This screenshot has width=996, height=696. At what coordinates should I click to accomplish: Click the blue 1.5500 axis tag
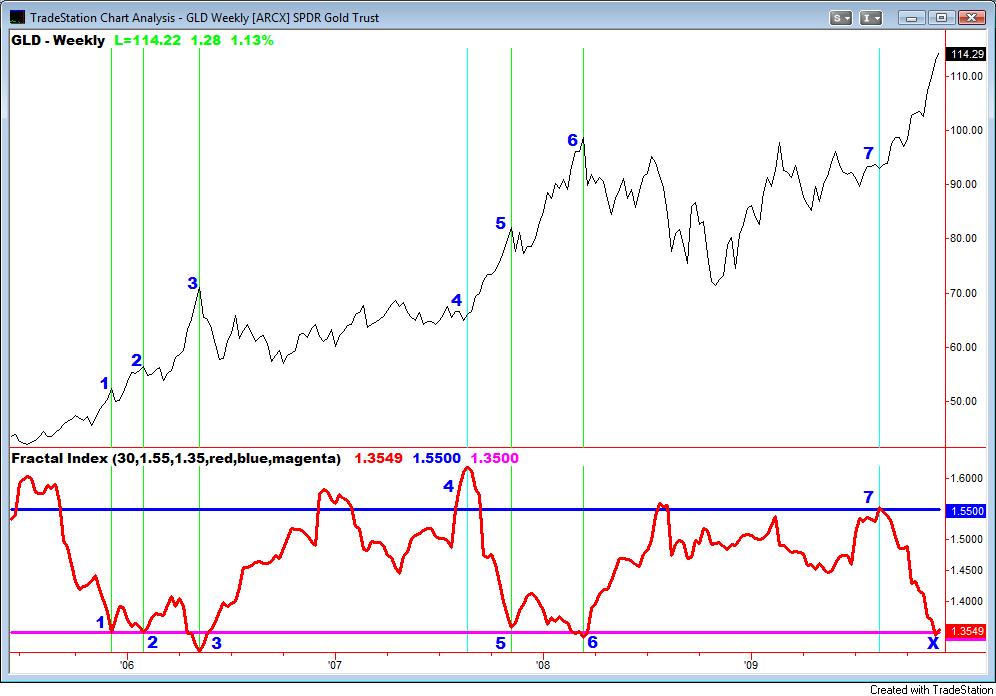click(967, 511)
